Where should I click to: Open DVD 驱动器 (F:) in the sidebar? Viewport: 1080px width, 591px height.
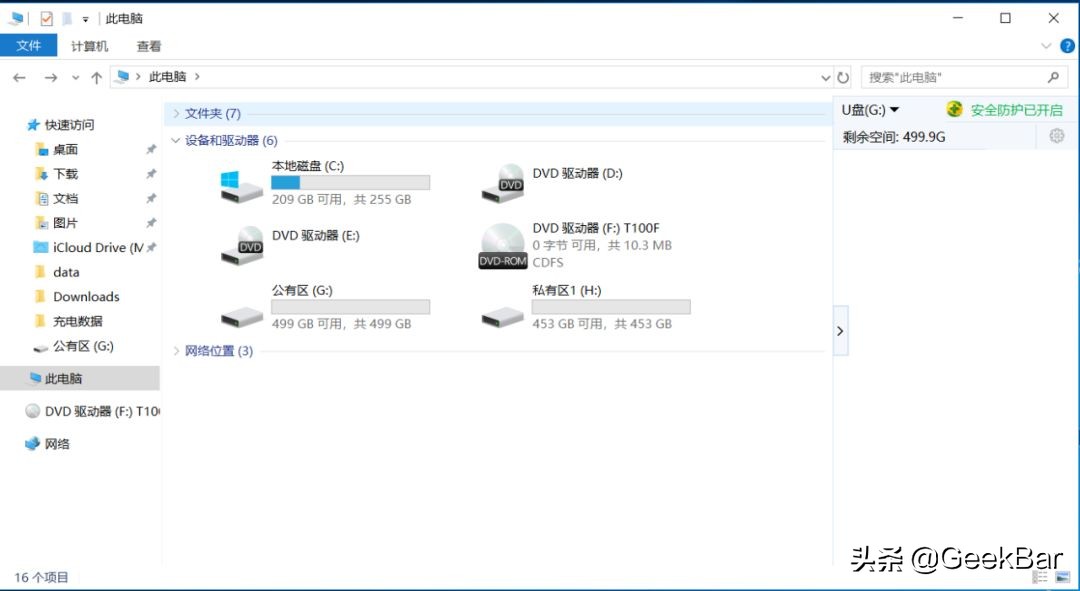pyautogui.click(x=102, y=412)
